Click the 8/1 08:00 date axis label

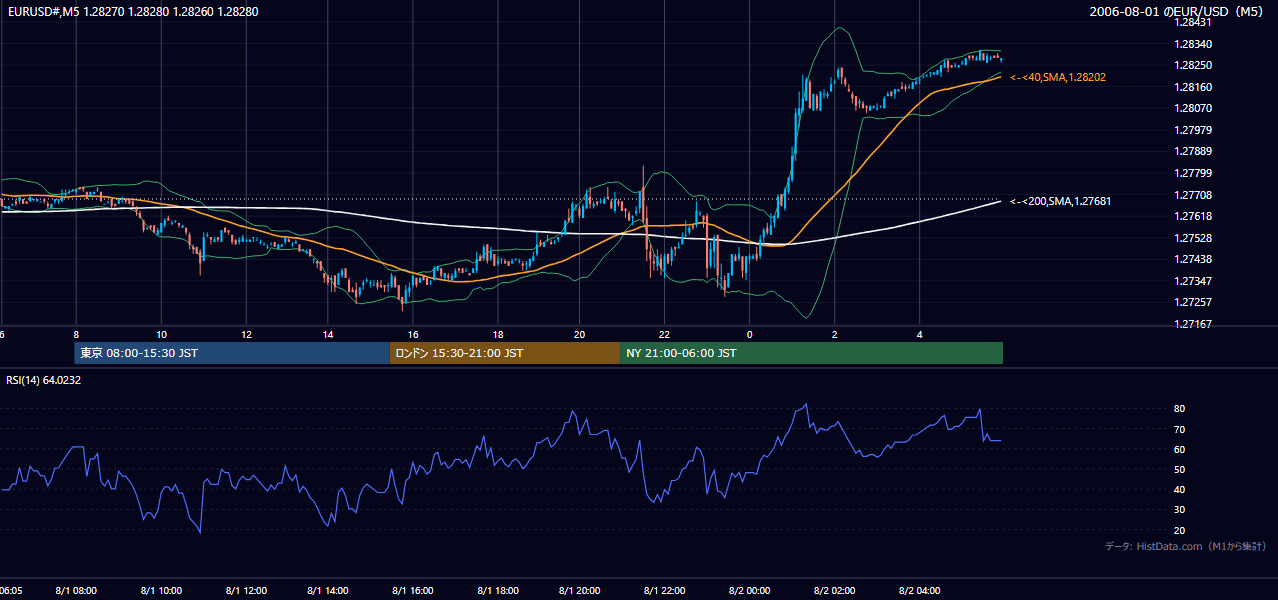[x=77, y=591]
